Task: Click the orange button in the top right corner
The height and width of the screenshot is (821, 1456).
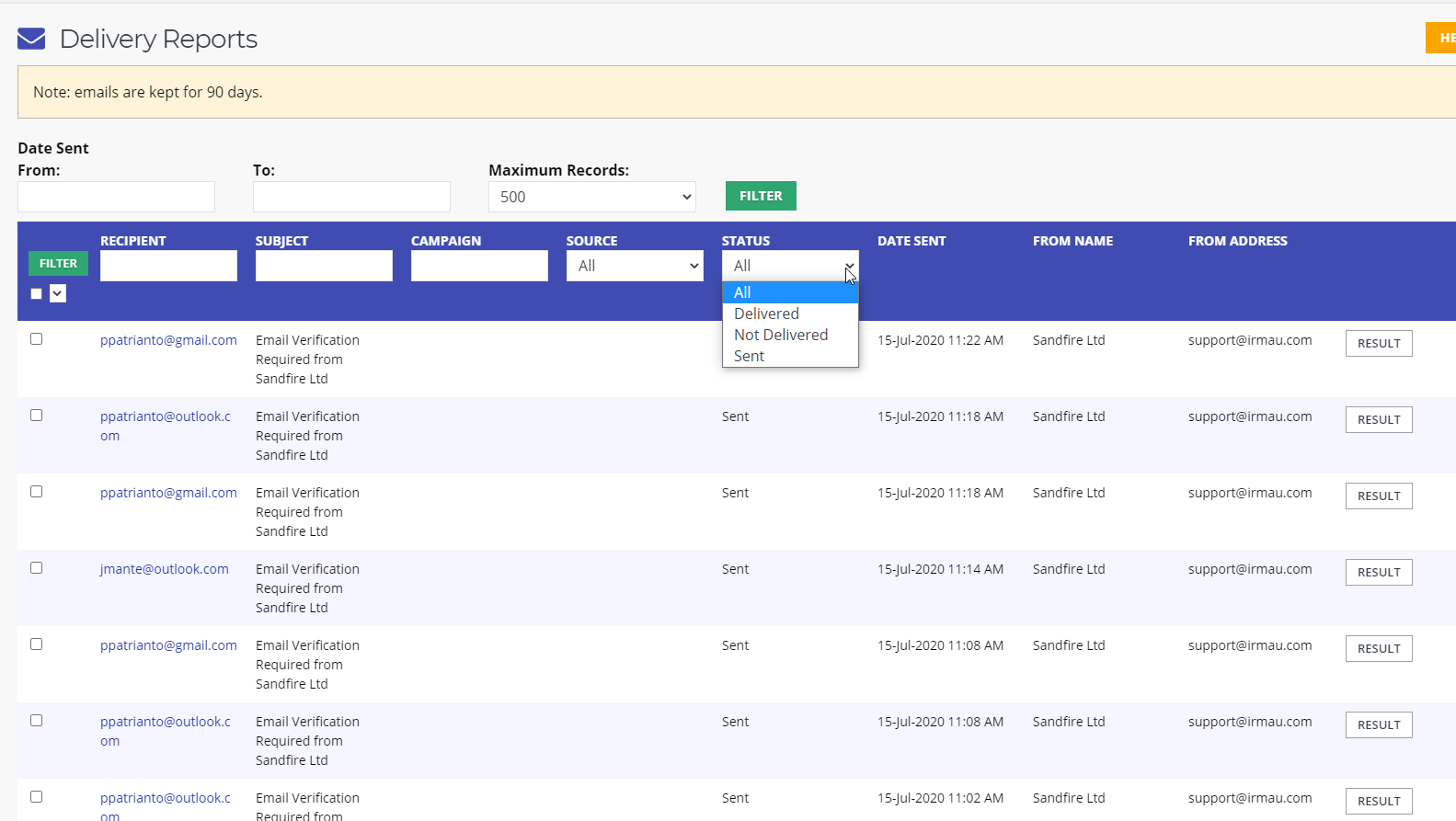Action: click(x=1441, y=38)
